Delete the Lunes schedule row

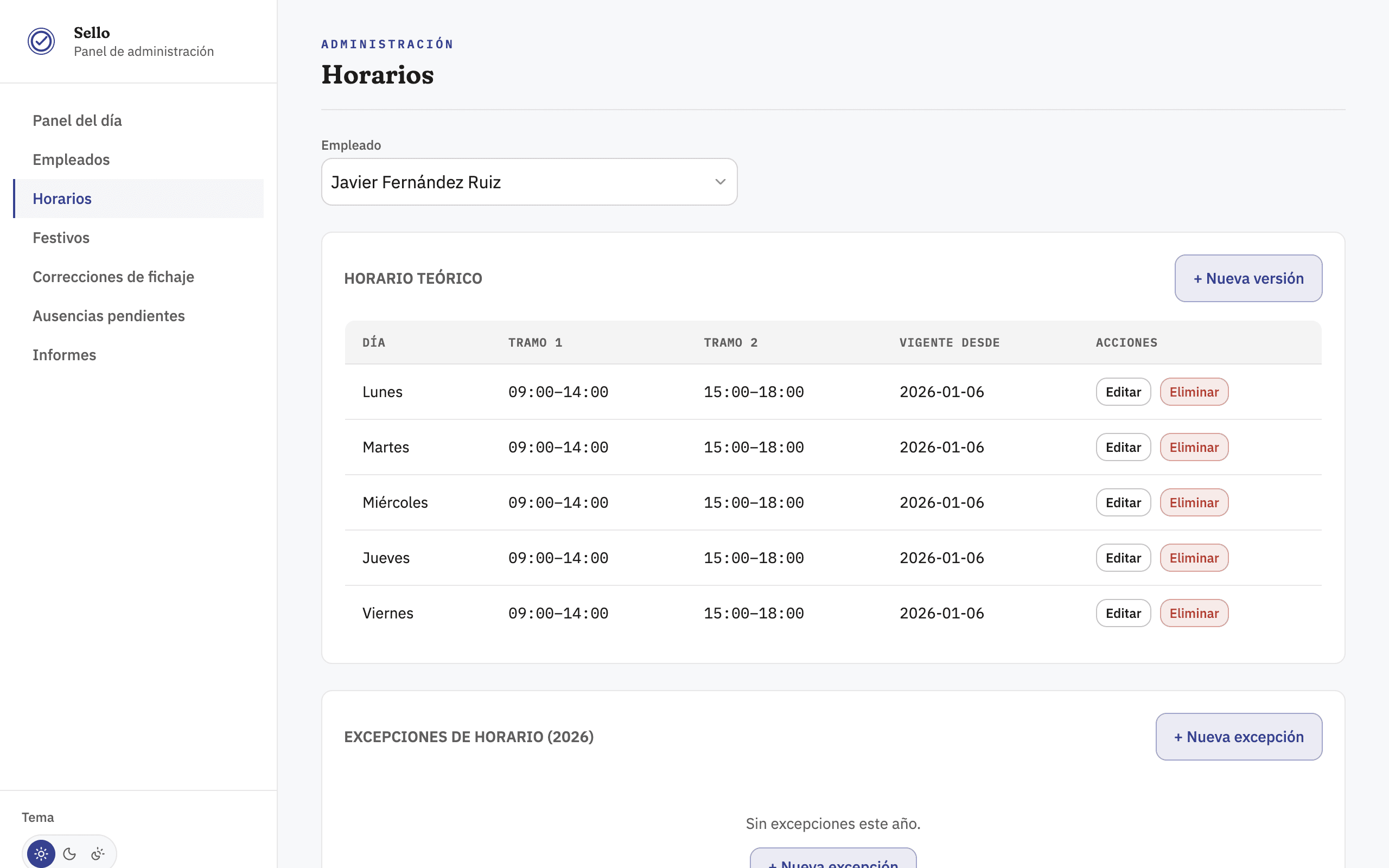[x=1194, y=392]
